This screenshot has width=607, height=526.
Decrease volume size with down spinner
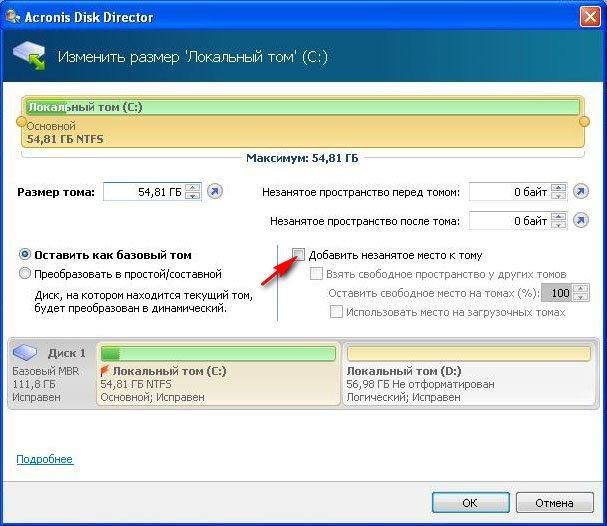pyautogui.click(x=192, y=196)
